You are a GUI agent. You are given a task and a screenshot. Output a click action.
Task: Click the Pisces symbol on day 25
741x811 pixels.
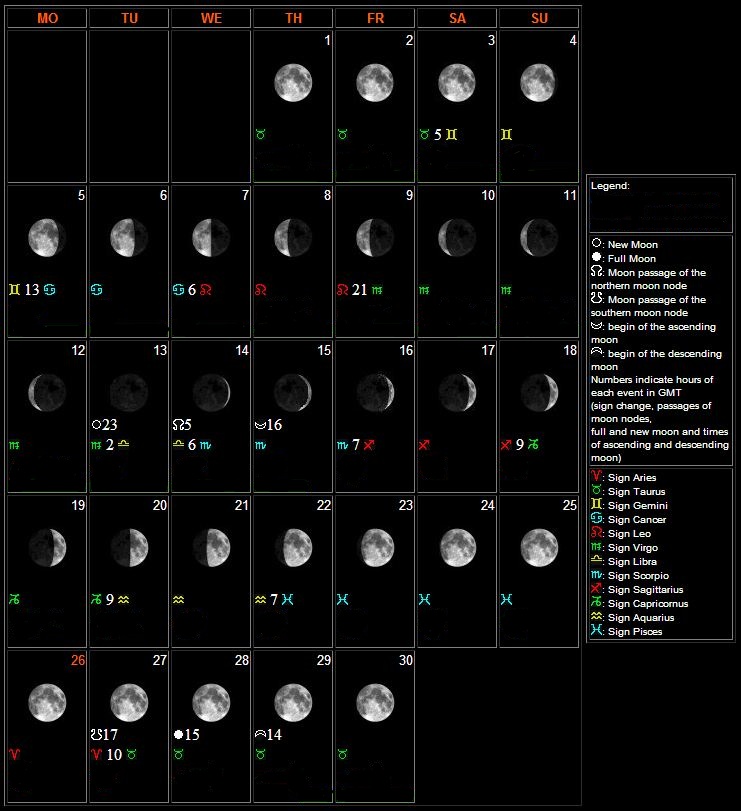coord(507,599)
